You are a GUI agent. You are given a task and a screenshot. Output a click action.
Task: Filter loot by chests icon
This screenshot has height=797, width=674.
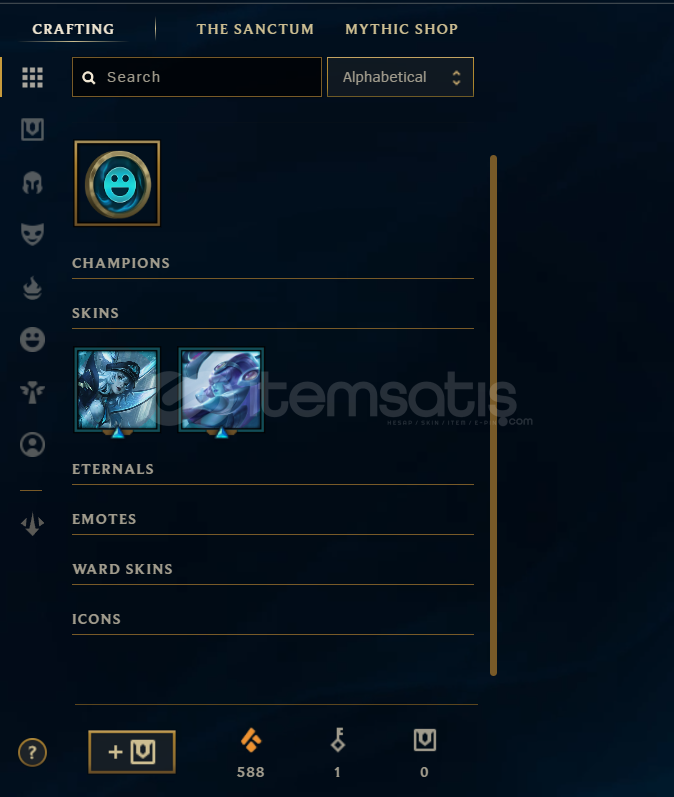(32, 130)
